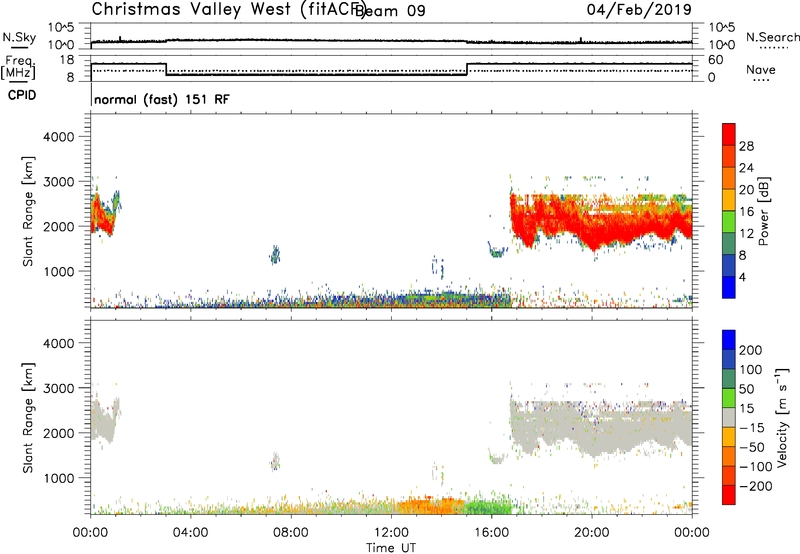
Task: Click the '-100' label on the velocity colorbar
Action: pos(756,467)
